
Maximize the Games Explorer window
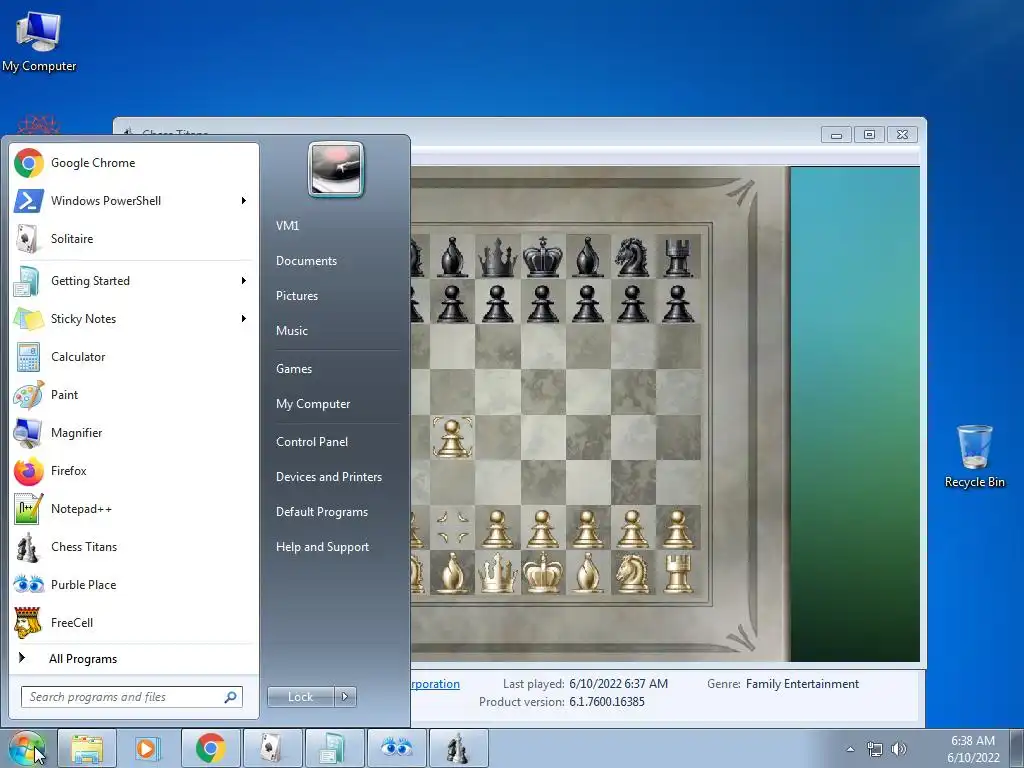[x=869, y=135]
